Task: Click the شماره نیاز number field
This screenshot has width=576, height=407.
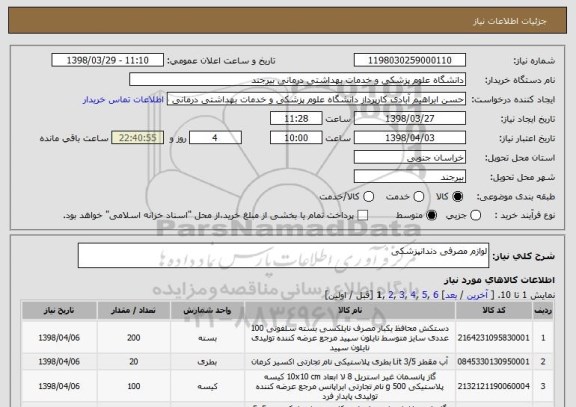Action: click(x=410, y=60)
